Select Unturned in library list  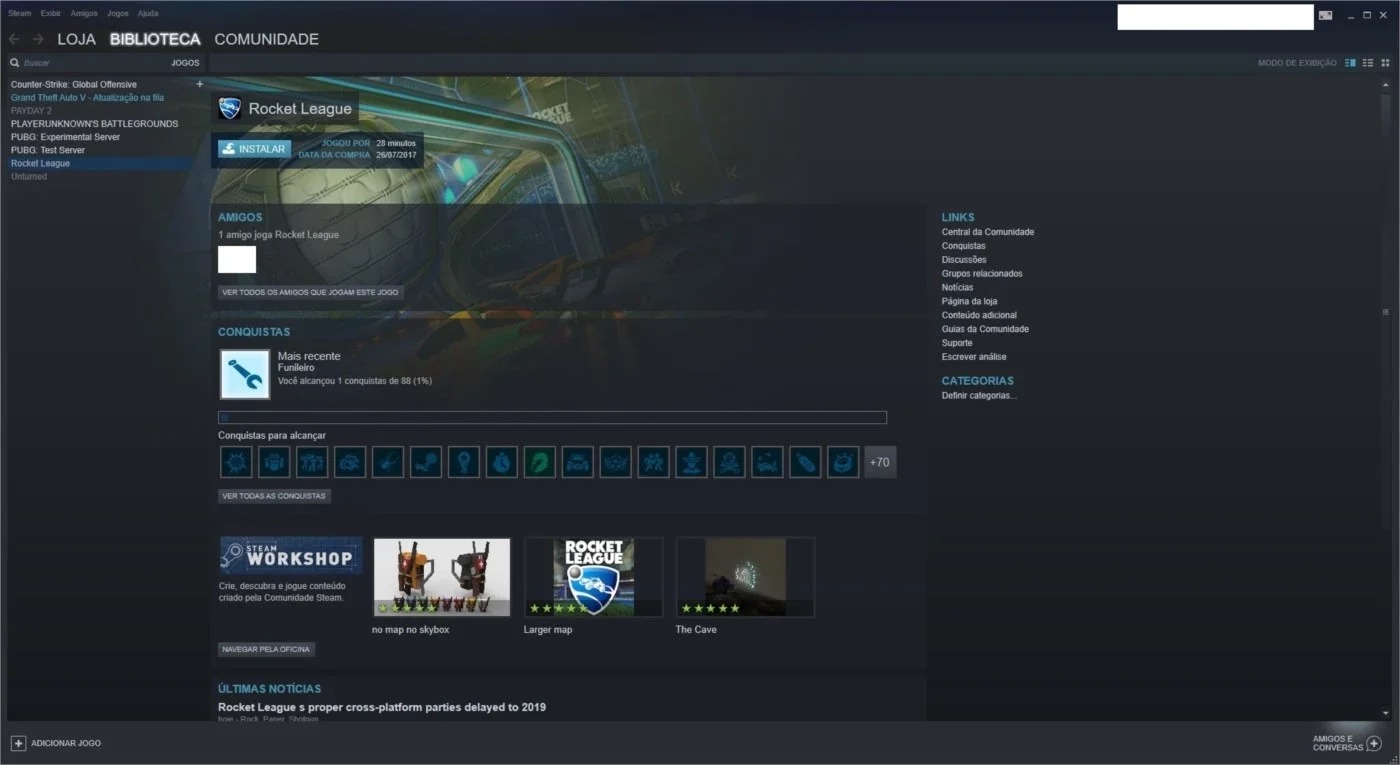[29, 176]
